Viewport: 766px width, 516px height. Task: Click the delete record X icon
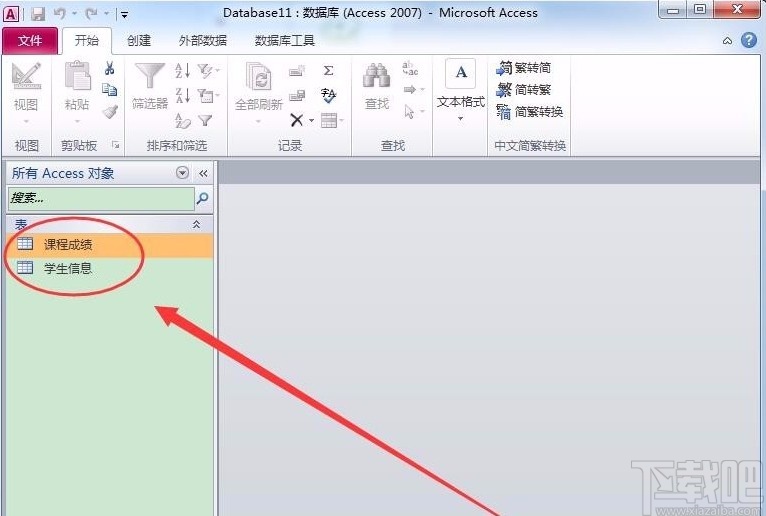coord(296,120)
